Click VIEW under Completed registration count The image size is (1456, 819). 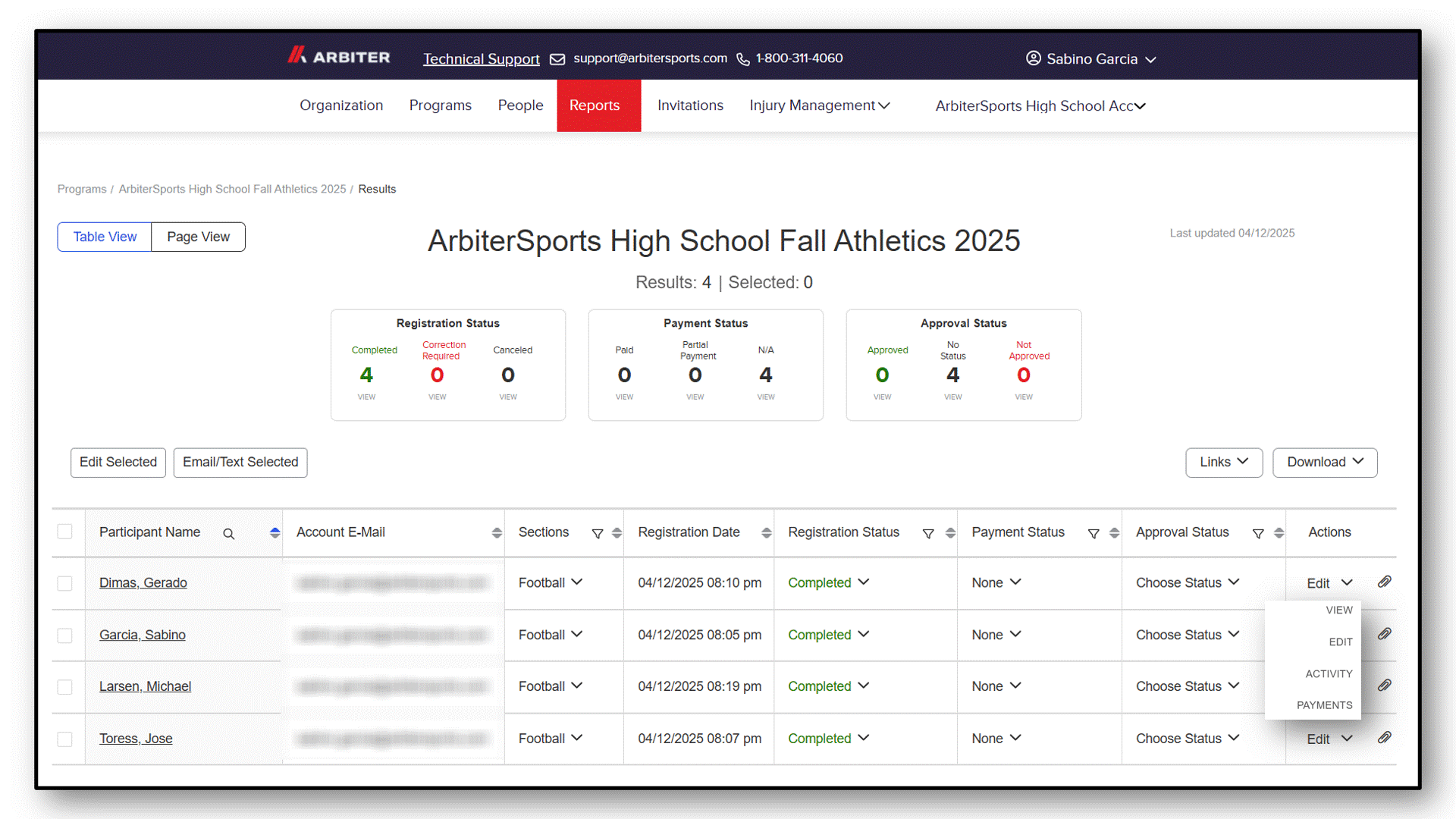366,397
